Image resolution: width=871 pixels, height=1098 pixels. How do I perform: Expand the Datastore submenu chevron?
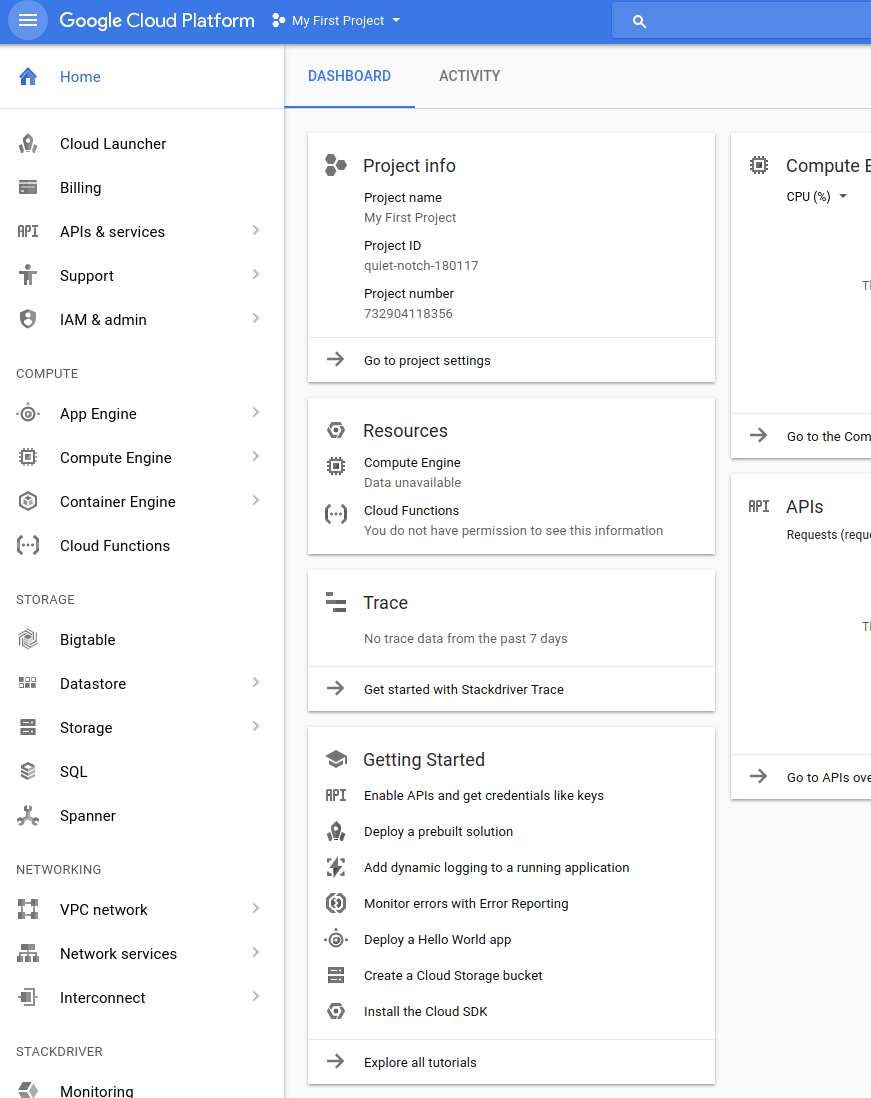point(256,682)
